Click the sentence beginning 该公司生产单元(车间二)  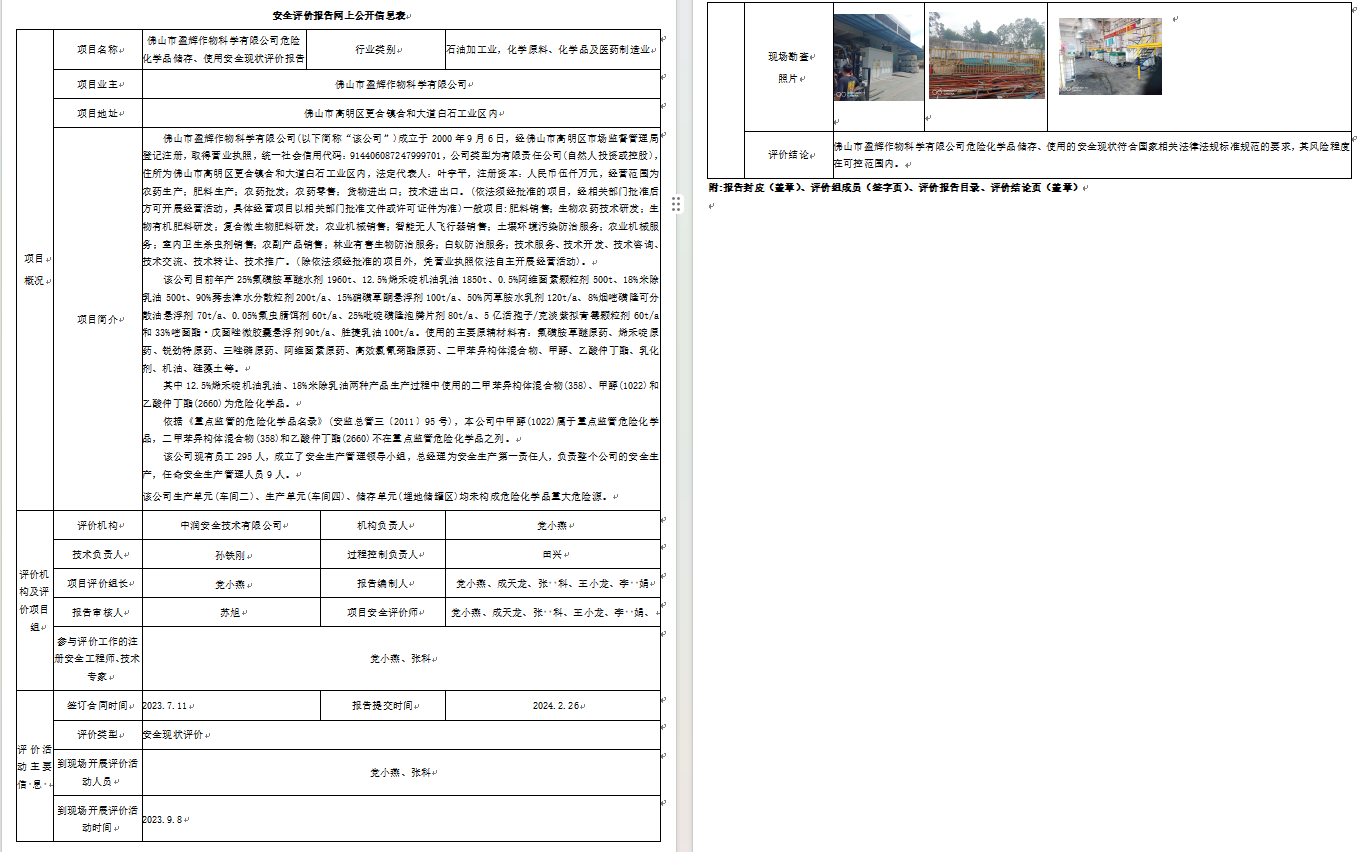tap(379, 496)
